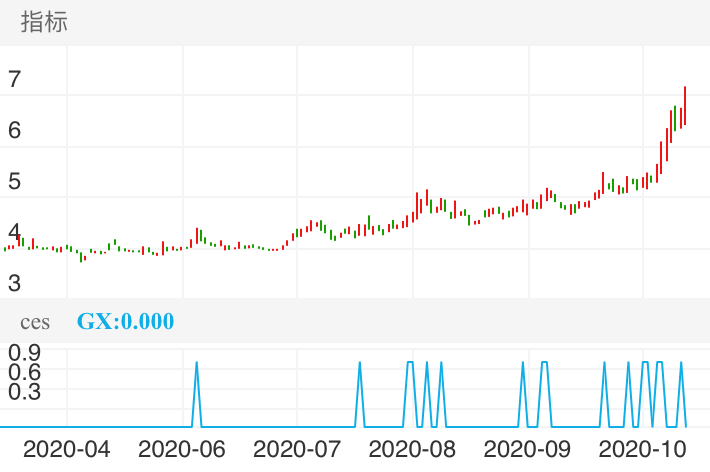Click price axis label 5

click(x=14, y=181)
